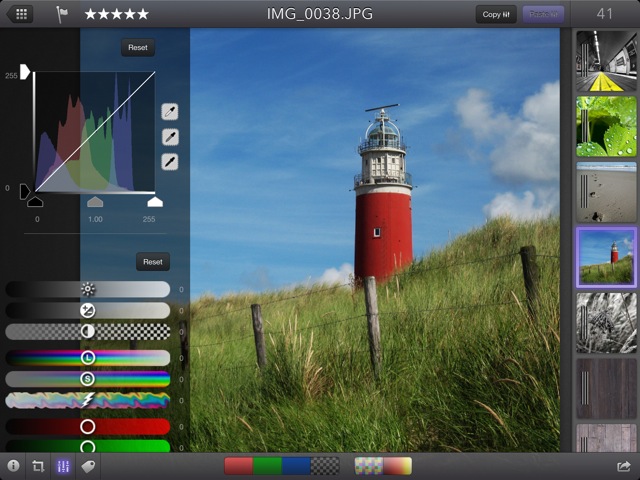
Task: Switch to the crop tool tab
Action: point(38,466)
